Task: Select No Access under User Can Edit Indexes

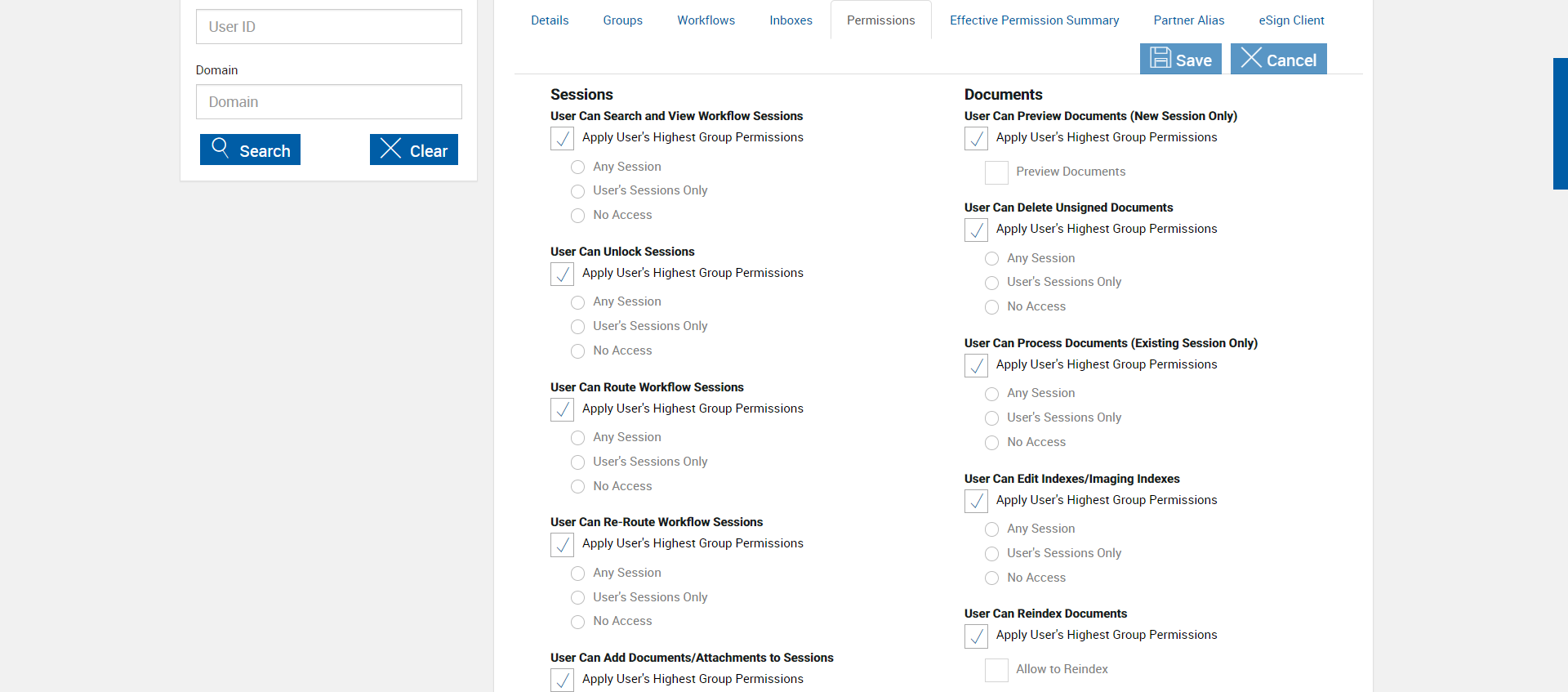Action: [991, 578]
